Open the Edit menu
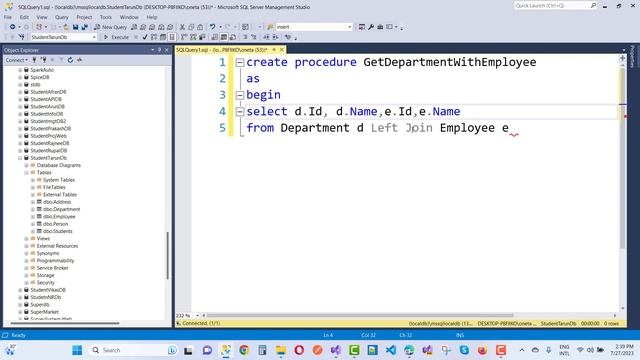The height and width of the screenshot is (360, 640). point(24,17)
